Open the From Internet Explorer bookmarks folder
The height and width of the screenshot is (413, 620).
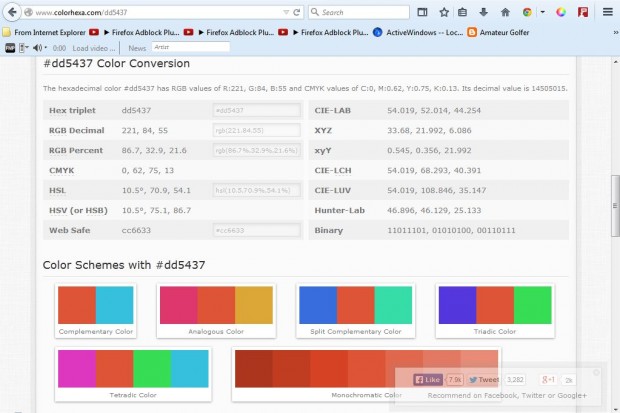tap(44, 32)
